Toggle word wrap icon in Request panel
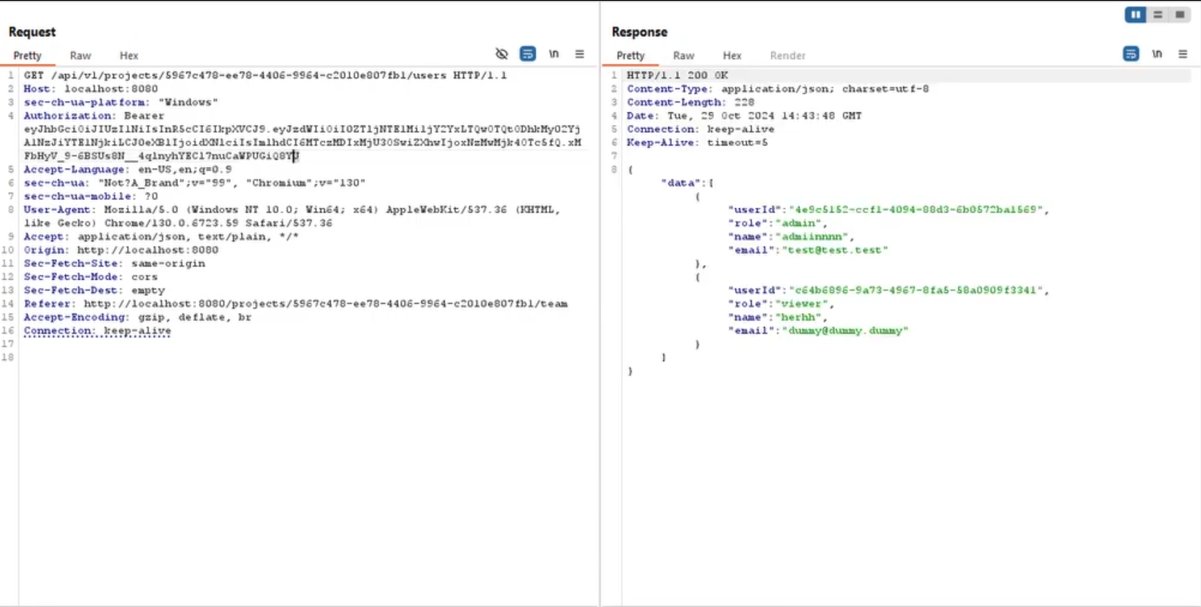This screenshot has height=607, width=1201. (x=528, y=54)
